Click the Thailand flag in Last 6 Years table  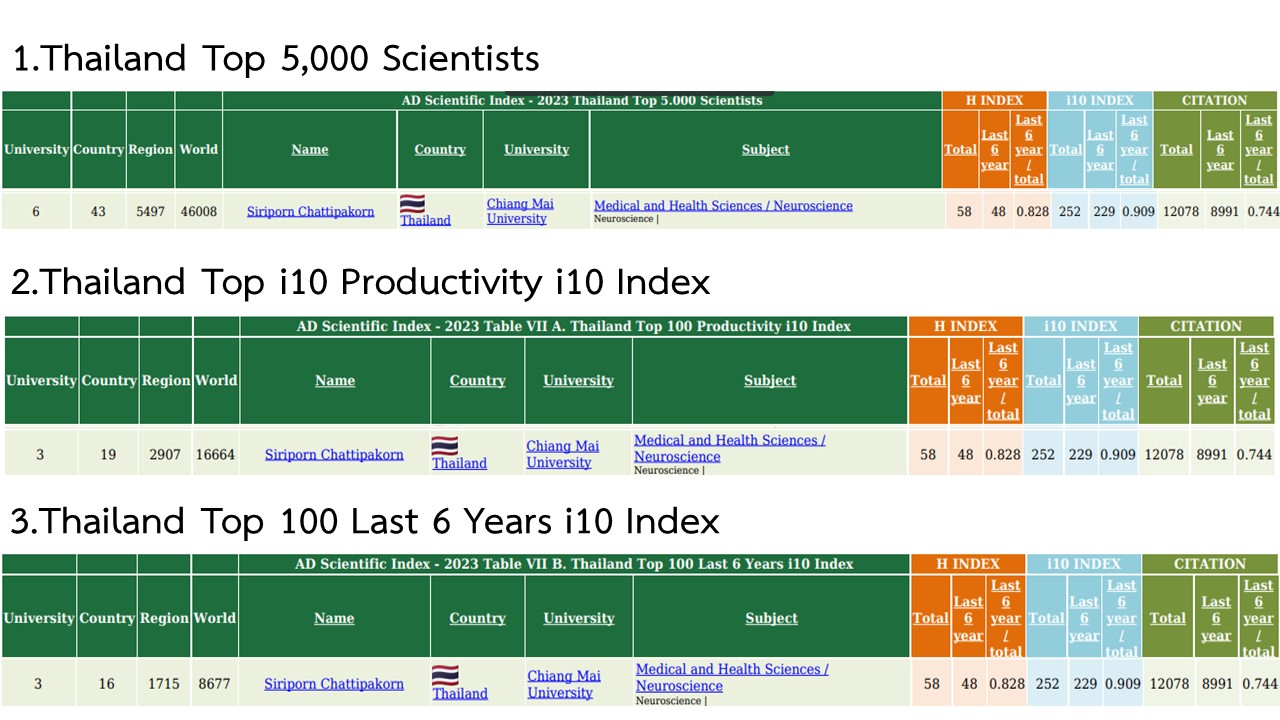coord(446,676)
